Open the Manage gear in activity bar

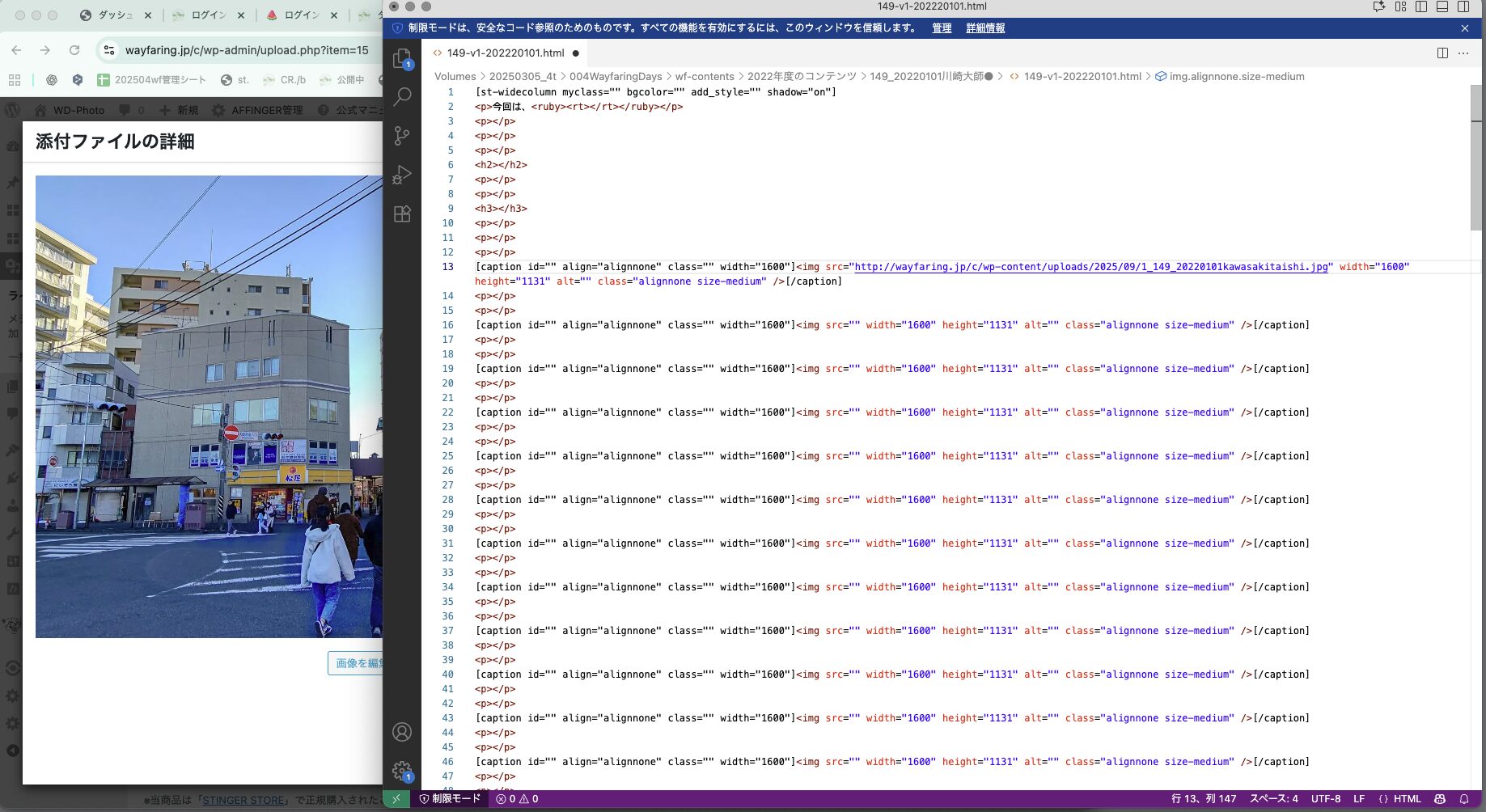click(402, 771)
